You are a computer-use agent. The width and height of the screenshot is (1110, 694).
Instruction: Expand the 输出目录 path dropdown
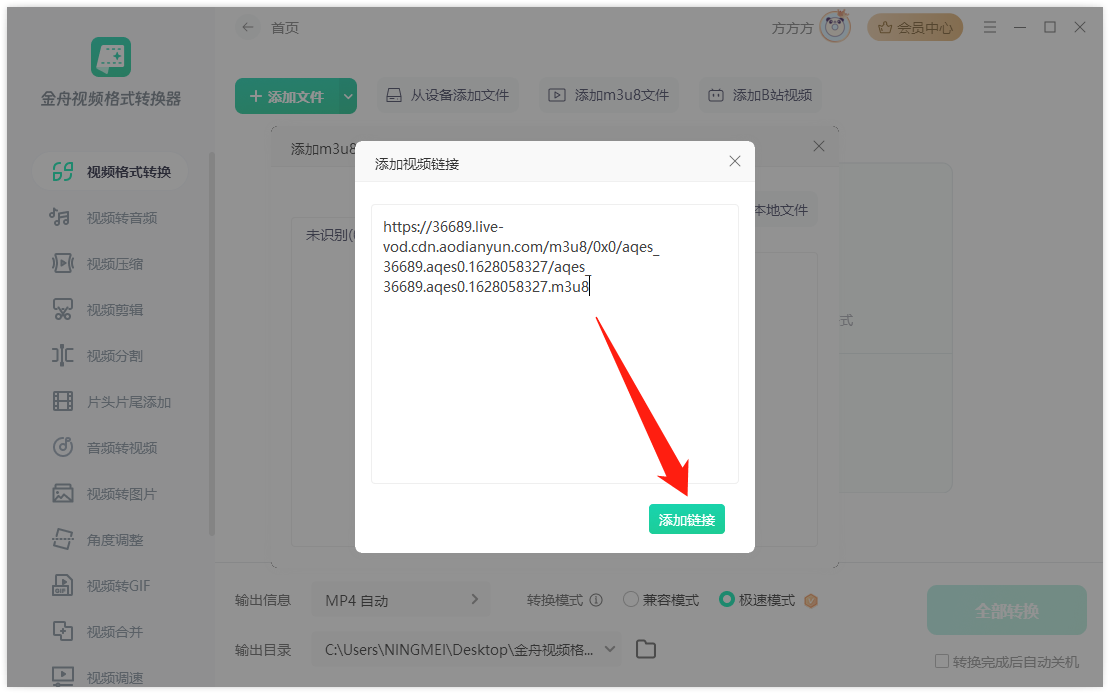point(610,649)
